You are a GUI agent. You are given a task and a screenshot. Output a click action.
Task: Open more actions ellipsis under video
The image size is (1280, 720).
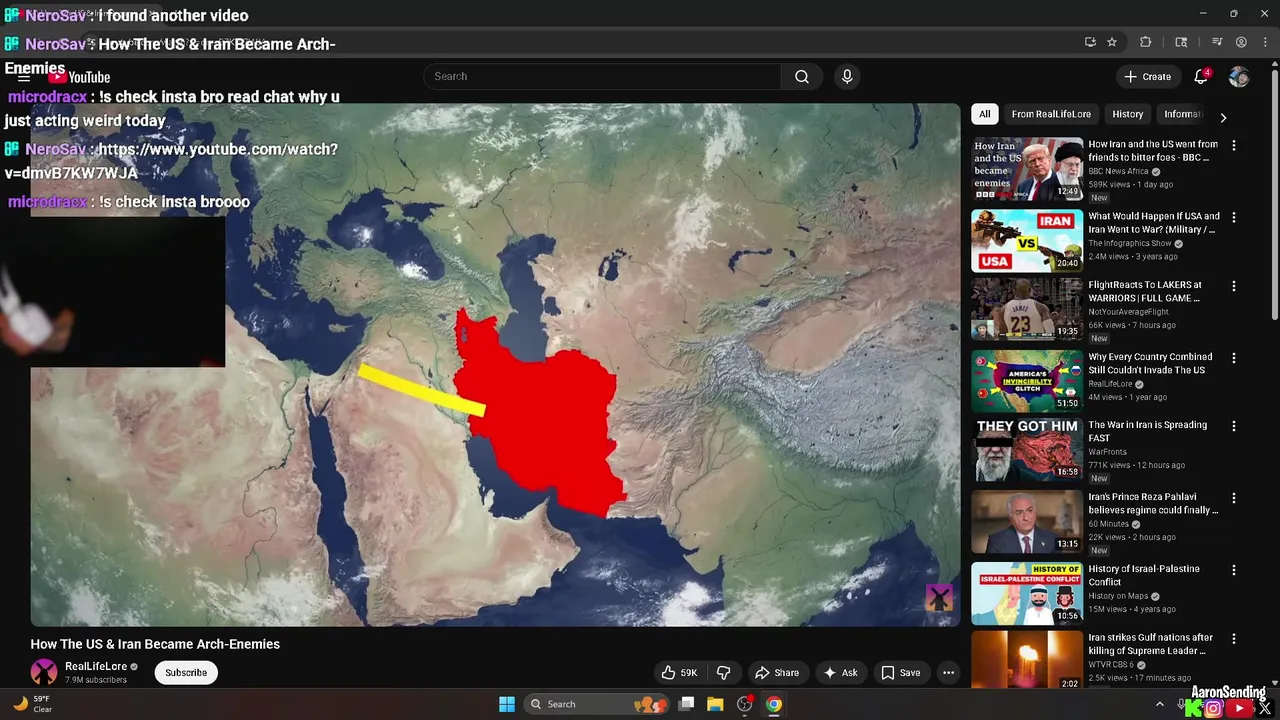pos(948,673)
